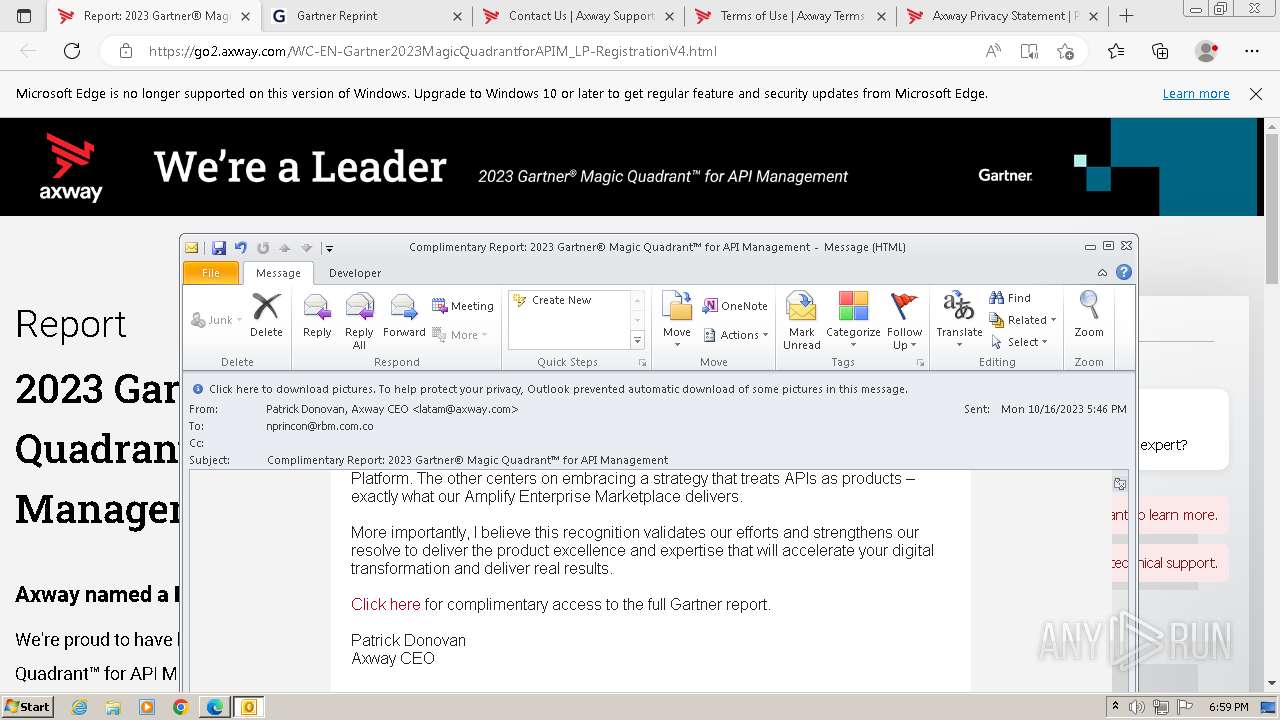Save the message via Quick Access toolbar
Image resolution: width=1280 pixels, height=720 pixels.
click(219, 248)
